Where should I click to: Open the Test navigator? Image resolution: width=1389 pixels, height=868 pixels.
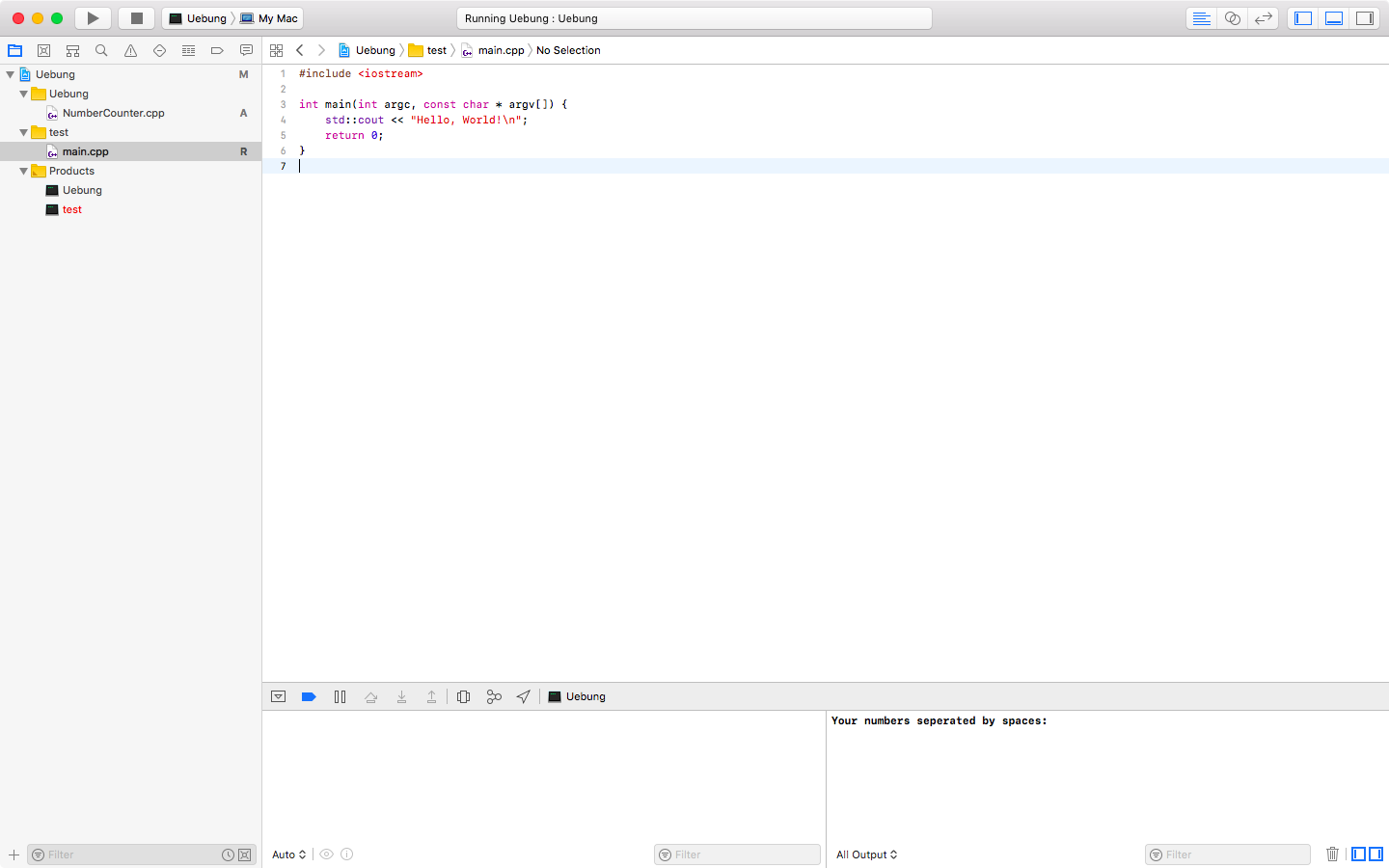[x=159, y=50]
